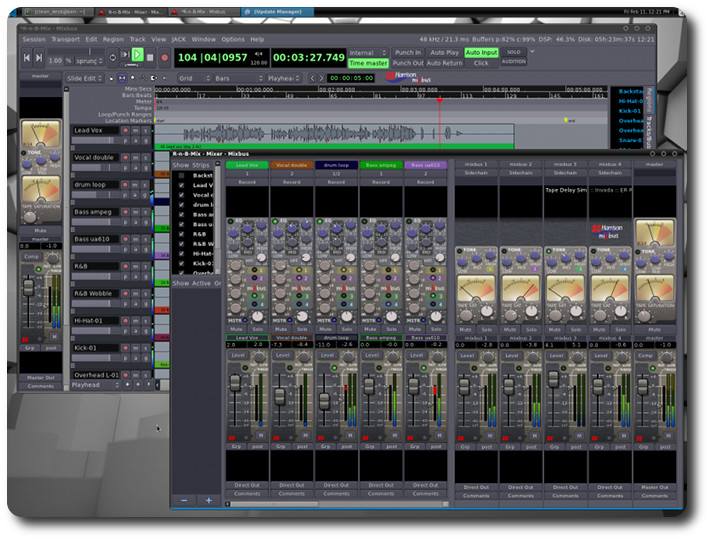Open Grid snap mode dropdown

pos(194,78)
